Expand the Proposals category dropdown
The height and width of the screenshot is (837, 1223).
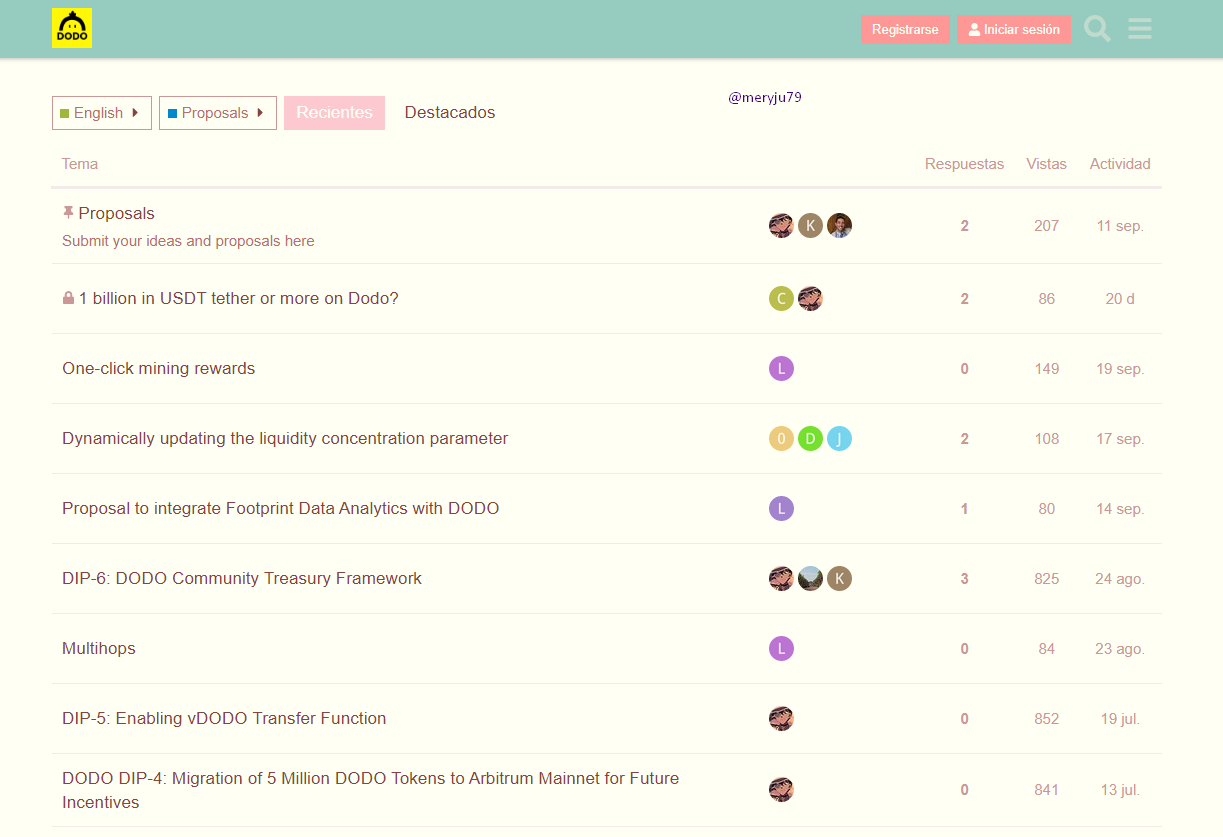tap(218, 113)
